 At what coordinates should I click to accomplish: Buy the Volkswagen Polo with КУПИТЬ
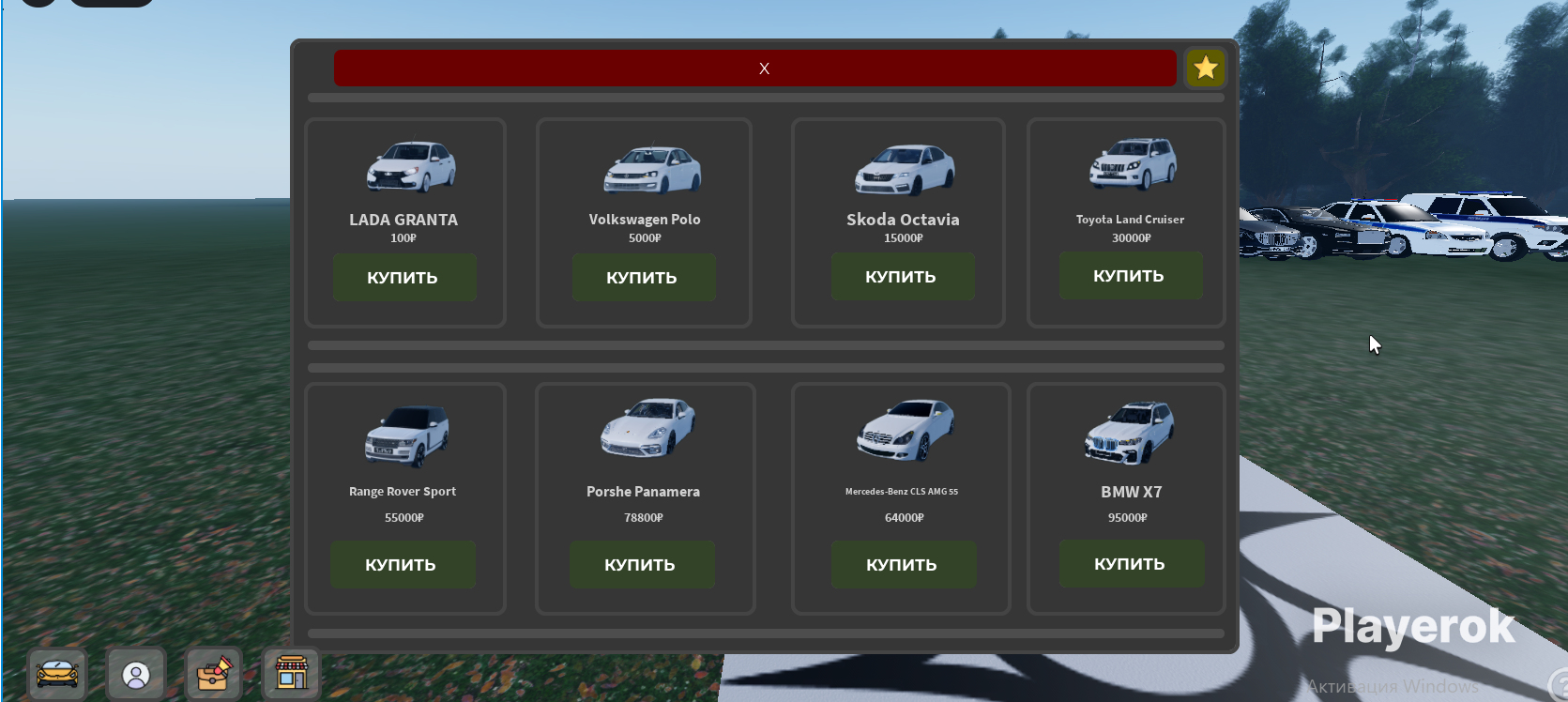pos(644,278)
